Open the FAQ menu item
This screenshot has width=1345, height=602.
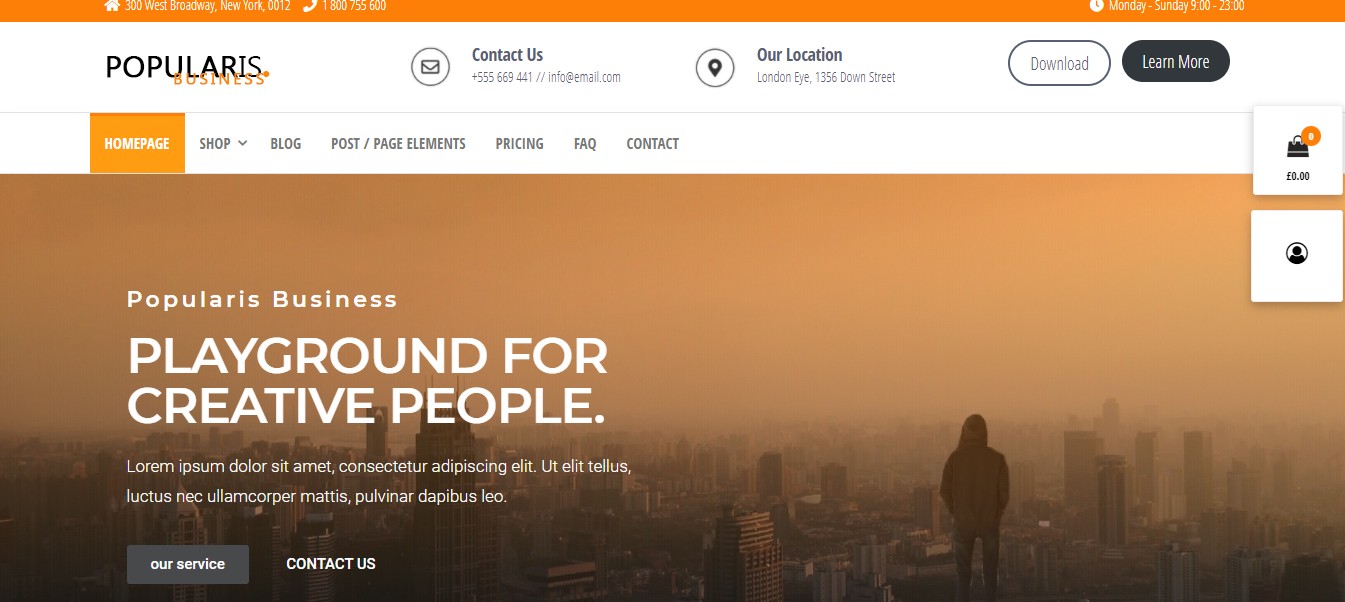585,144
